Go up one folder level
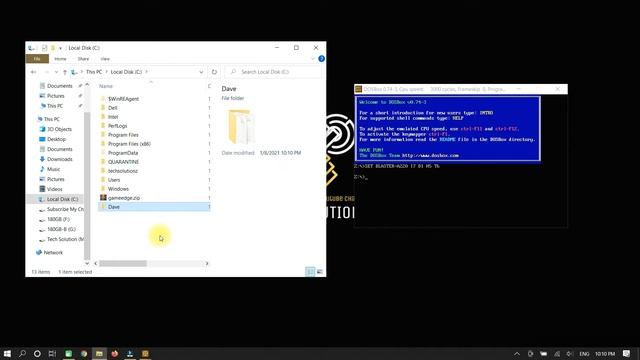Screen dimensions: 640x360 pos(64,72)
